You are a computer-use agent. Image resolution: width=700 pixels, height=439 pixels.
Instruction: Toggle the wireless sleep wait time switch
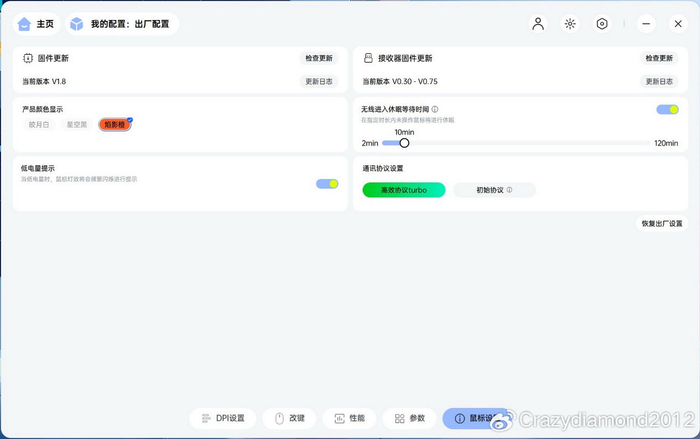[x=667, y=109]
